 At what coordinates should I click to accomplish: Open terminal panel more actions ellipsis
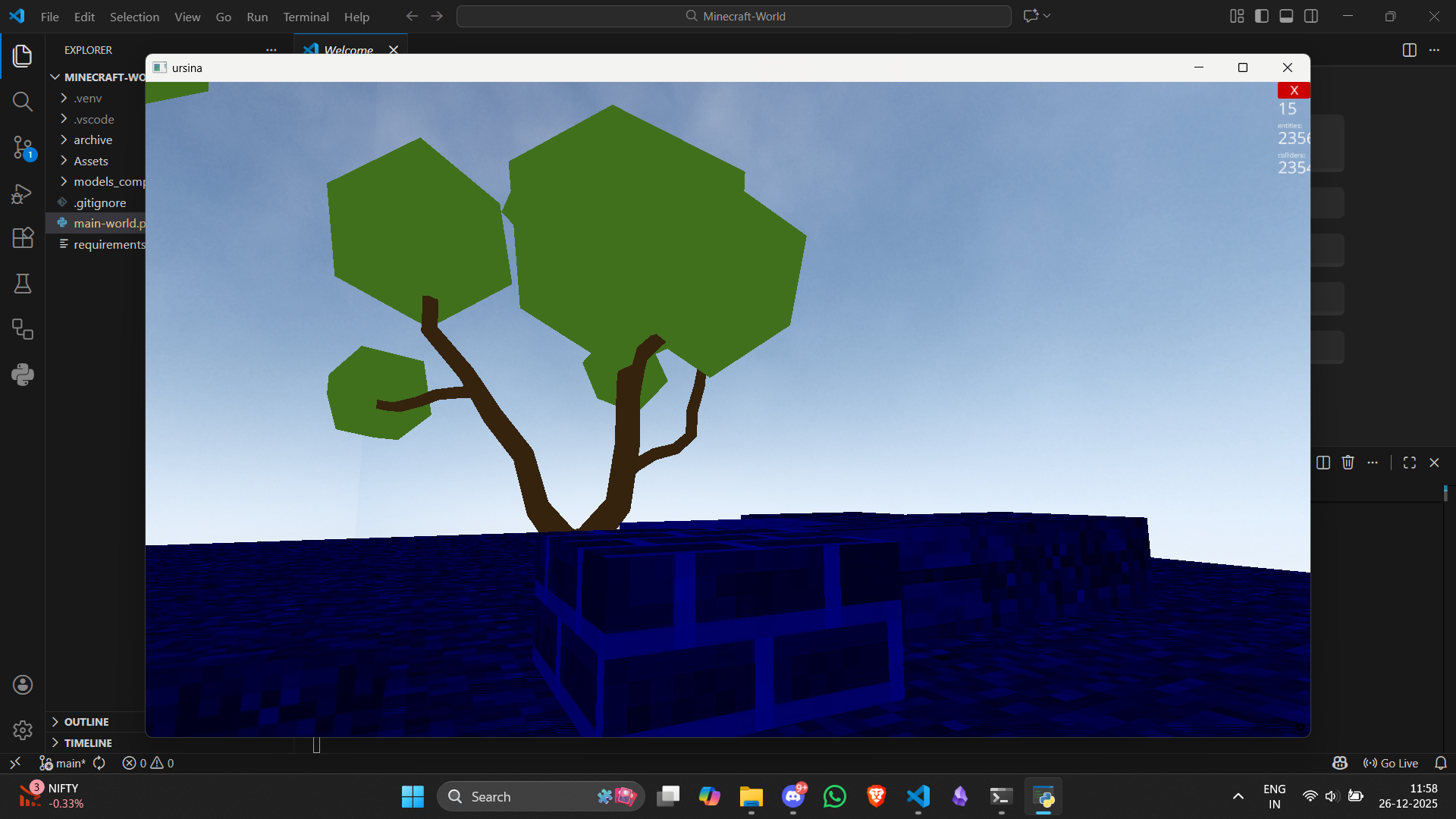(x=1373, y=463)
